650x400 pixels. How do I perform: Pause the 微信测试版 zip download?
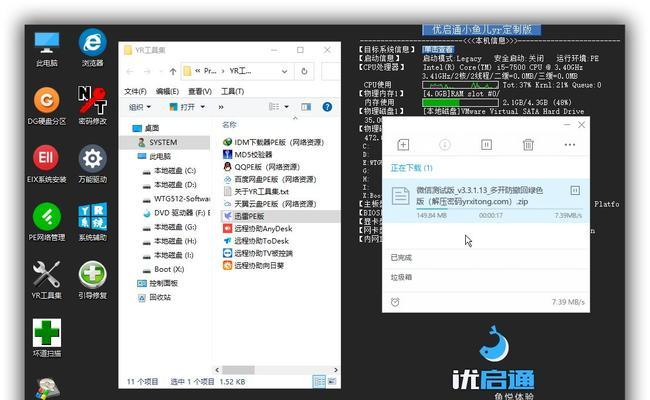(x=575, y=190)
